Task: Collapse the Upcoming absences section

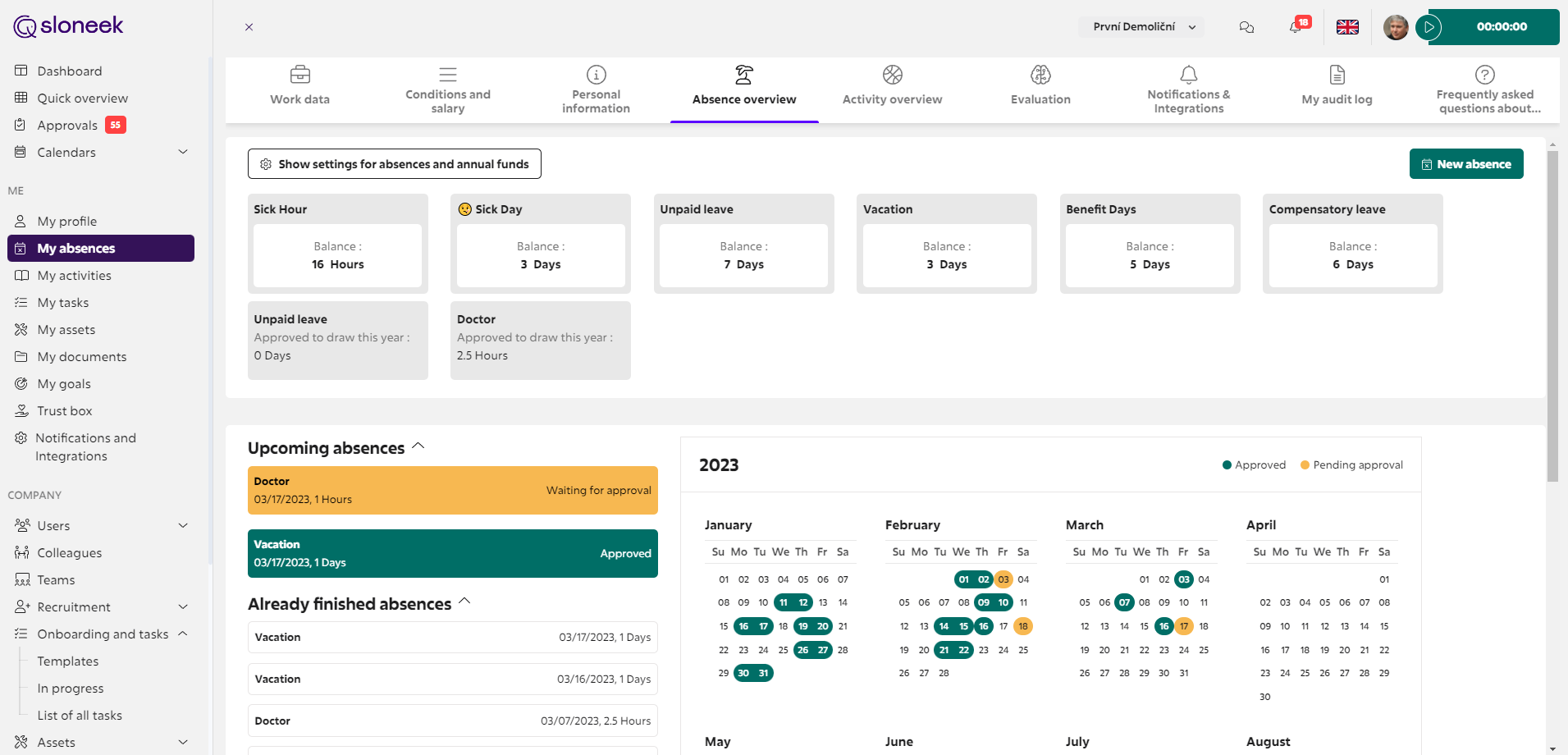Action: click(x=418, y=446)
